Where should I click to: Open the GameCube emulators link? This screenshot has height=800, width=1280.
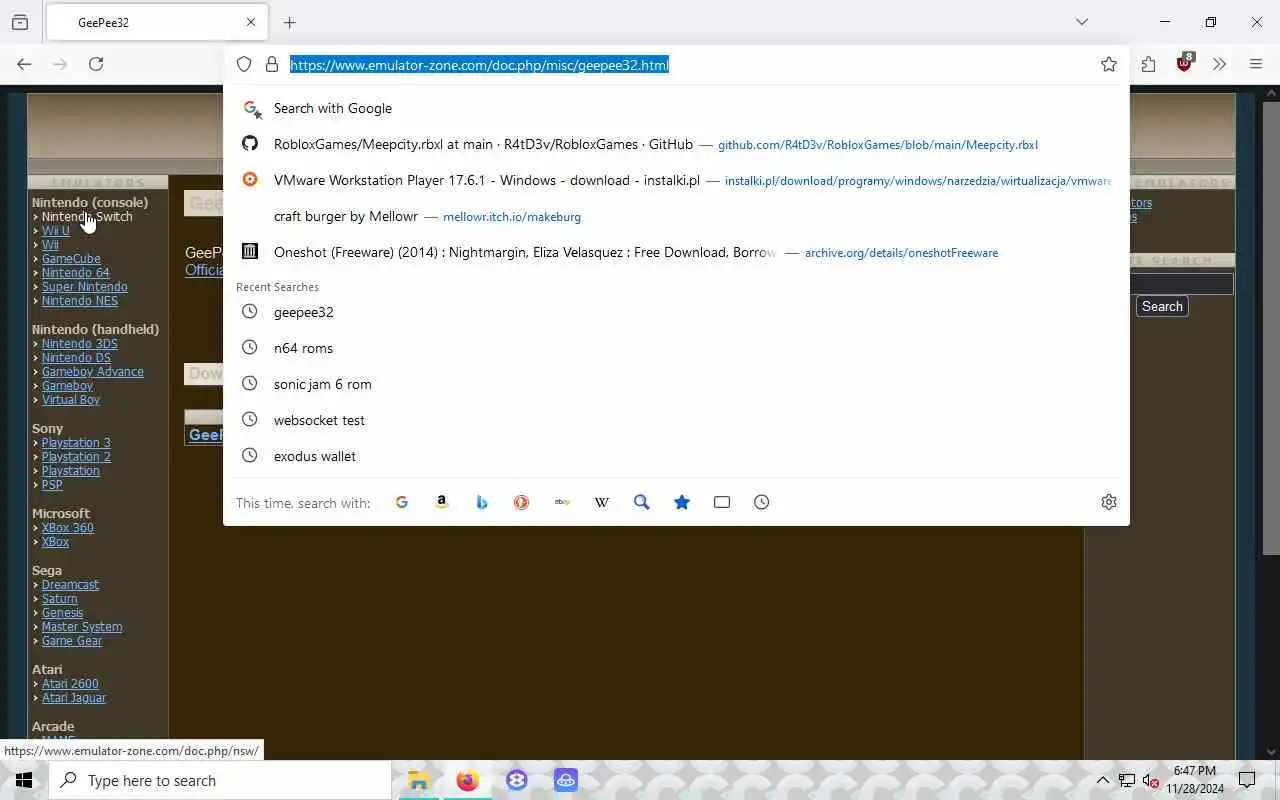click(71, 259)
